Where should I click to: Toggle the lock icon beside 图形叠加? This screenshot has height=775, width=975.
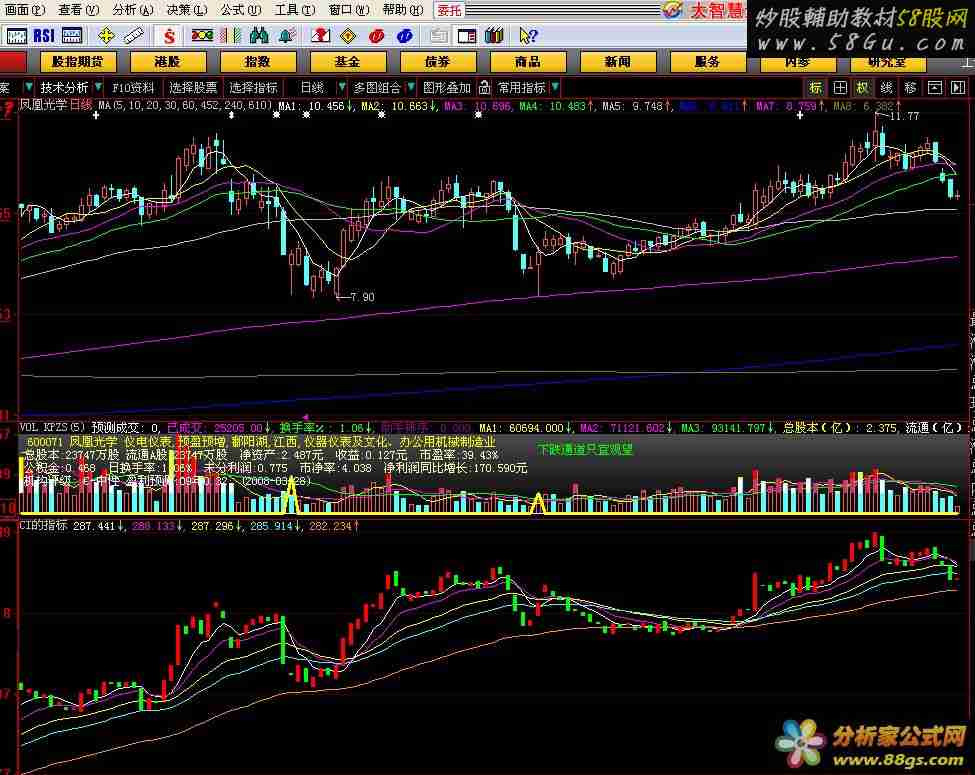[485, 88]
